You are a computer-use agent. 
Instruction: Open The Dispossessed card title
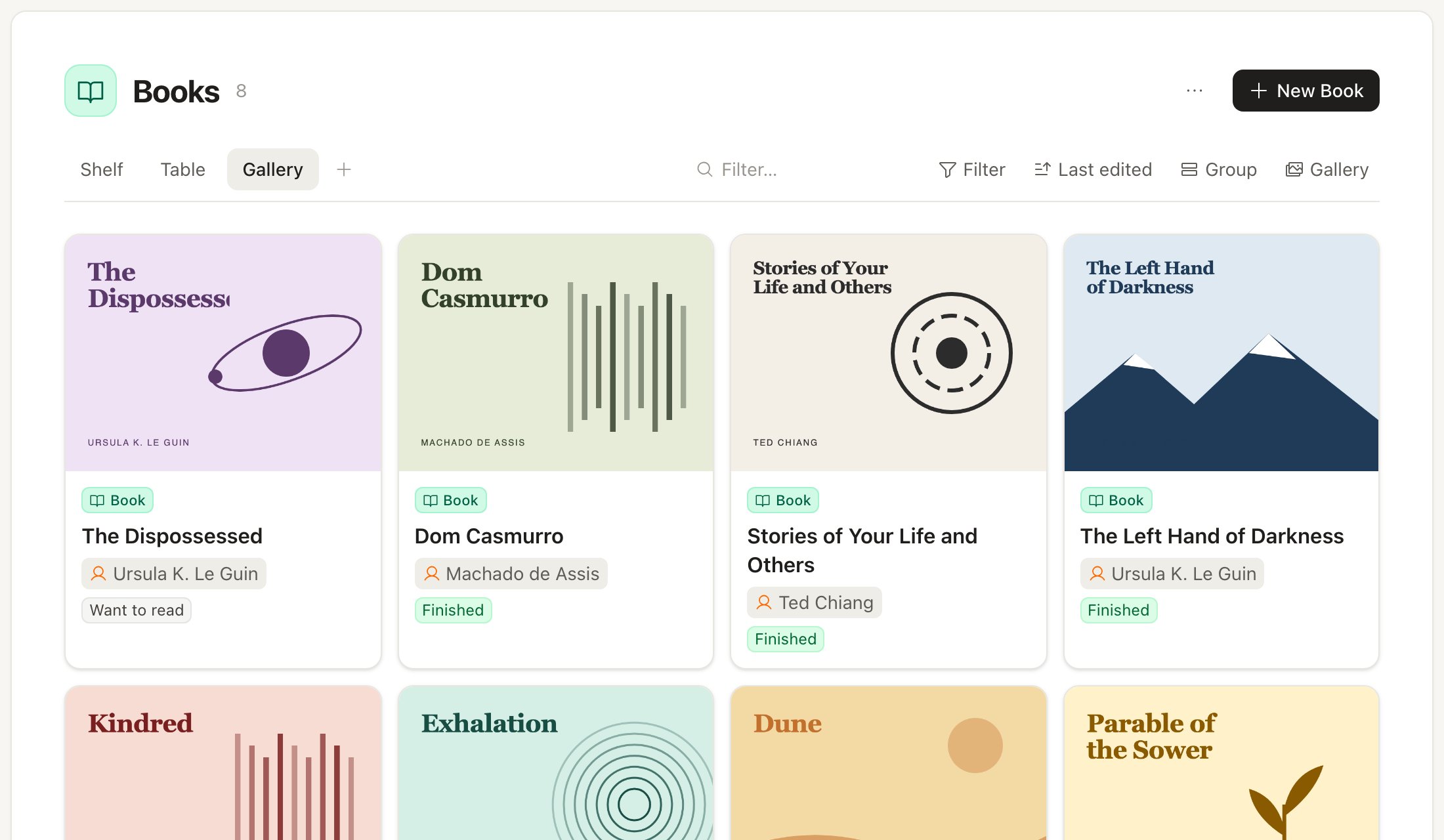pos(172,536)
